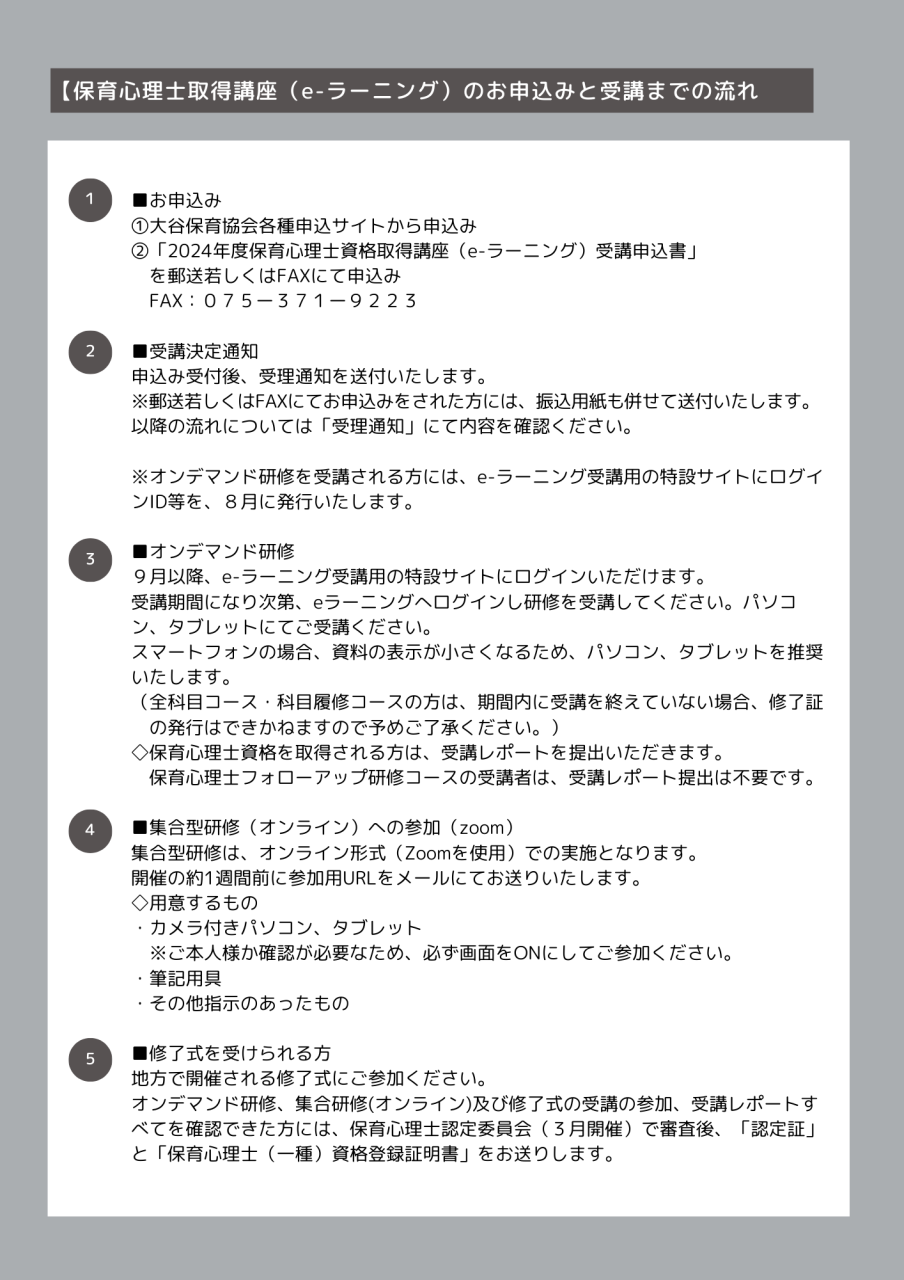Click the カメラ付きパソコン、タブレット bullet
904x1280 pixels.
[279, 929]
